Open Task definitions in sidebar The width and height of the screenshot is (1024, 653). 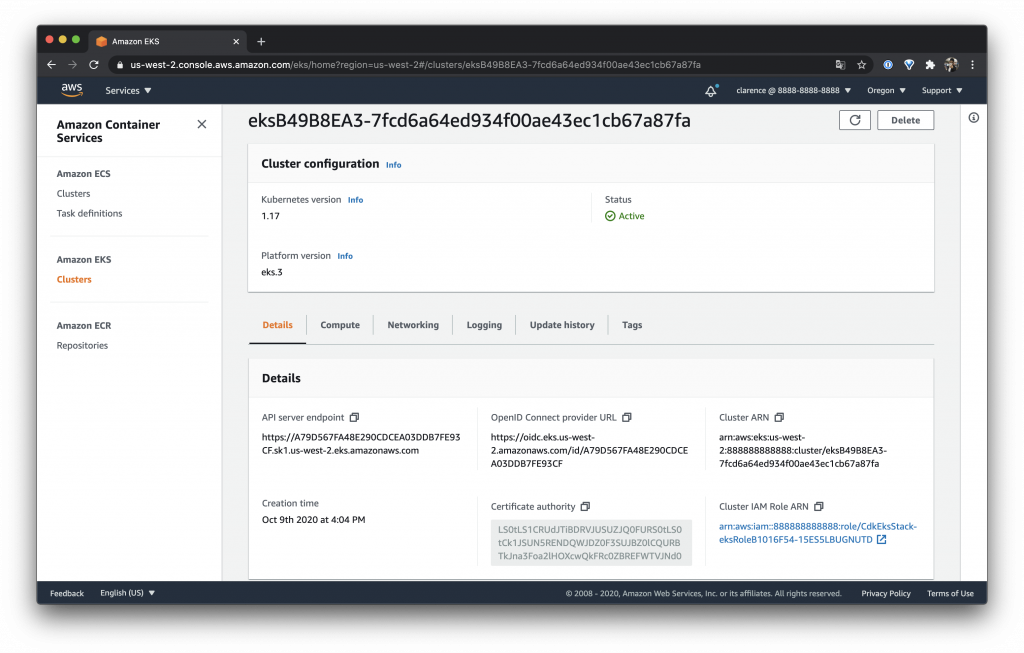[x=89, y=213]
